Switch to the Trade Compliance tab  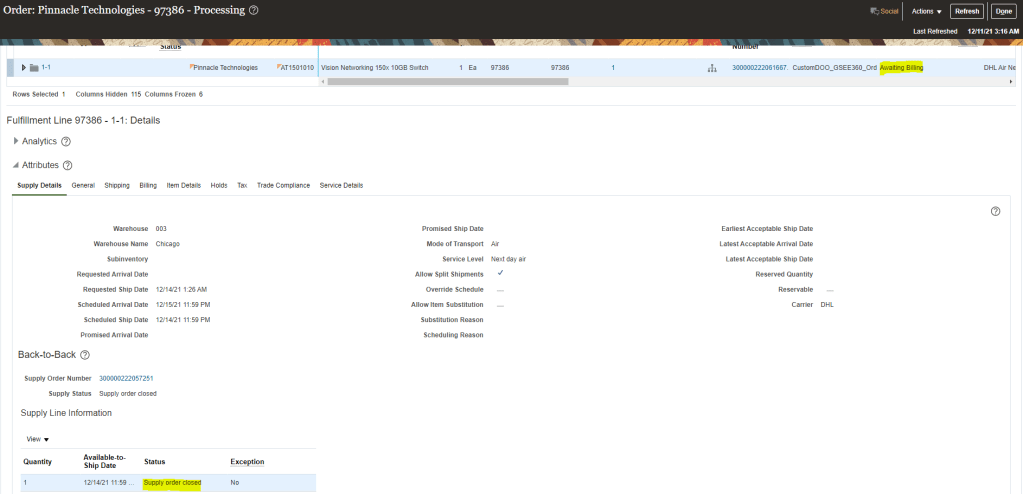[x=283, y=185]
